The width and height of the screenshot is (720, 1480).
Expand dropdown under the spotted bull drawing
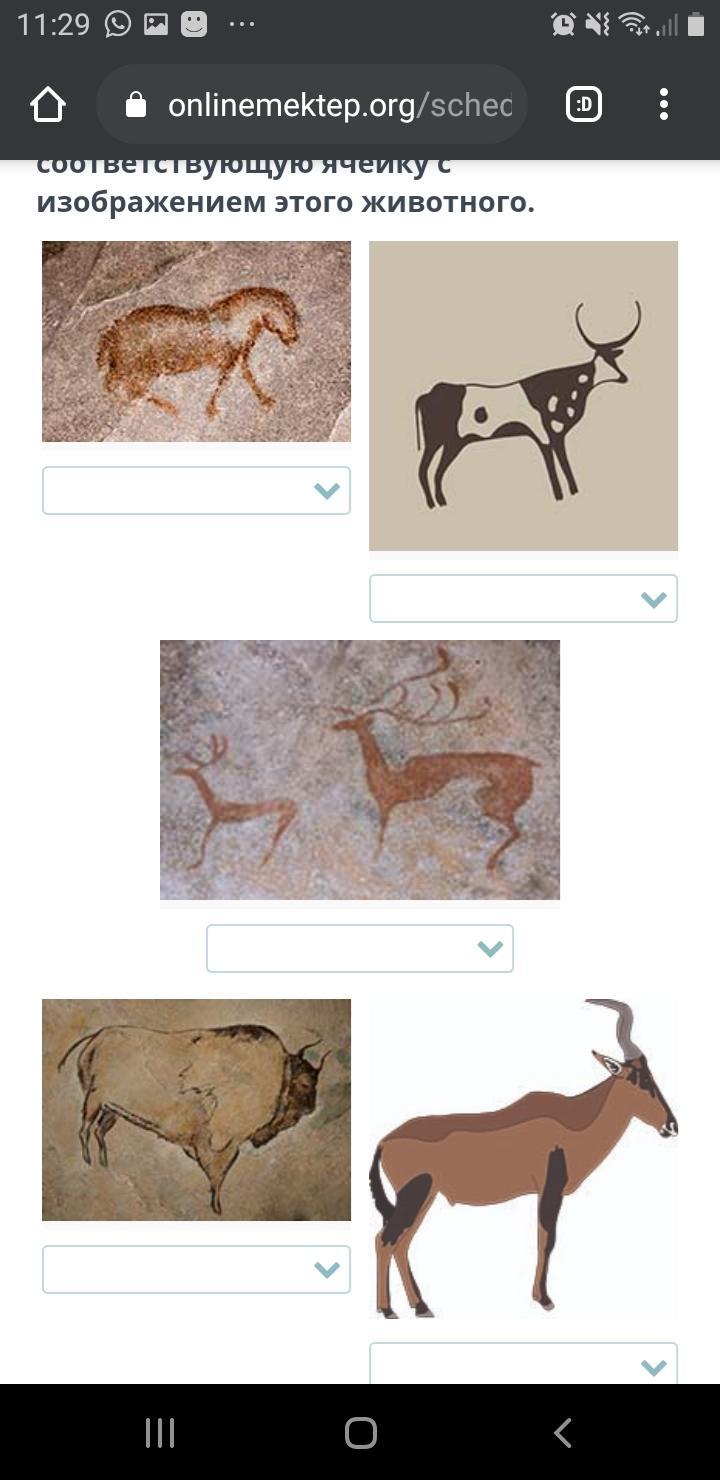pyautogui.click(x=523, y=599)
